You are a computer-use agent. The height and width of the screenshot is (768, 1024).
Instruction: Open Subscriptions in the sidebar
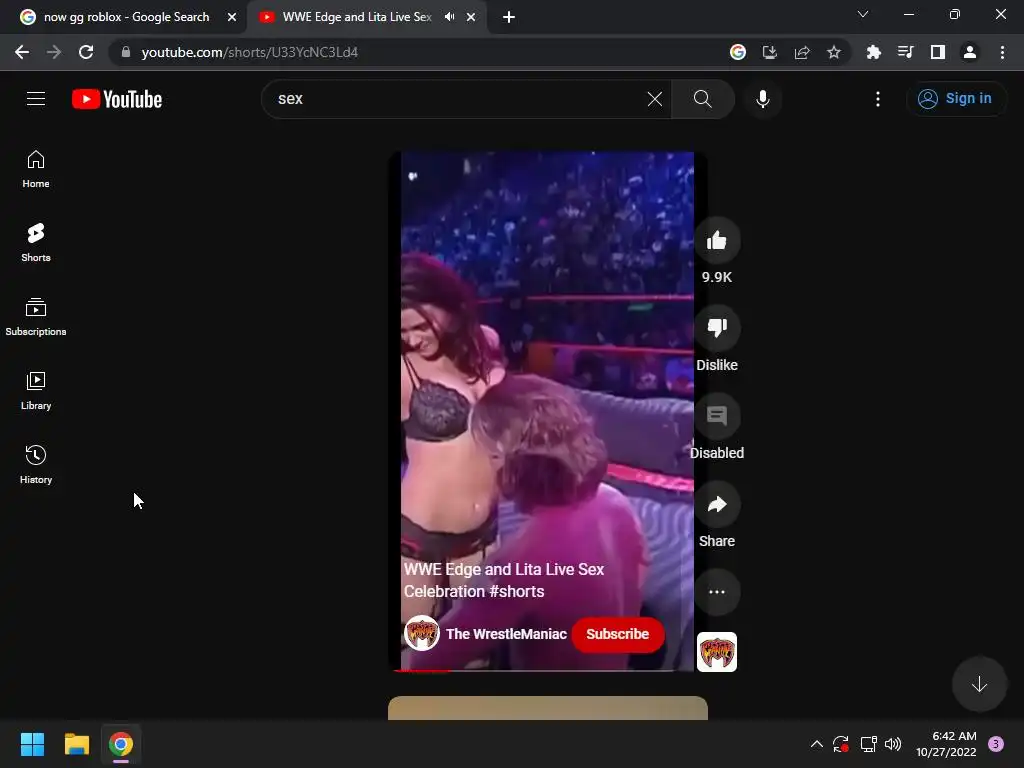pyautogui.click(x=36, y=317)
